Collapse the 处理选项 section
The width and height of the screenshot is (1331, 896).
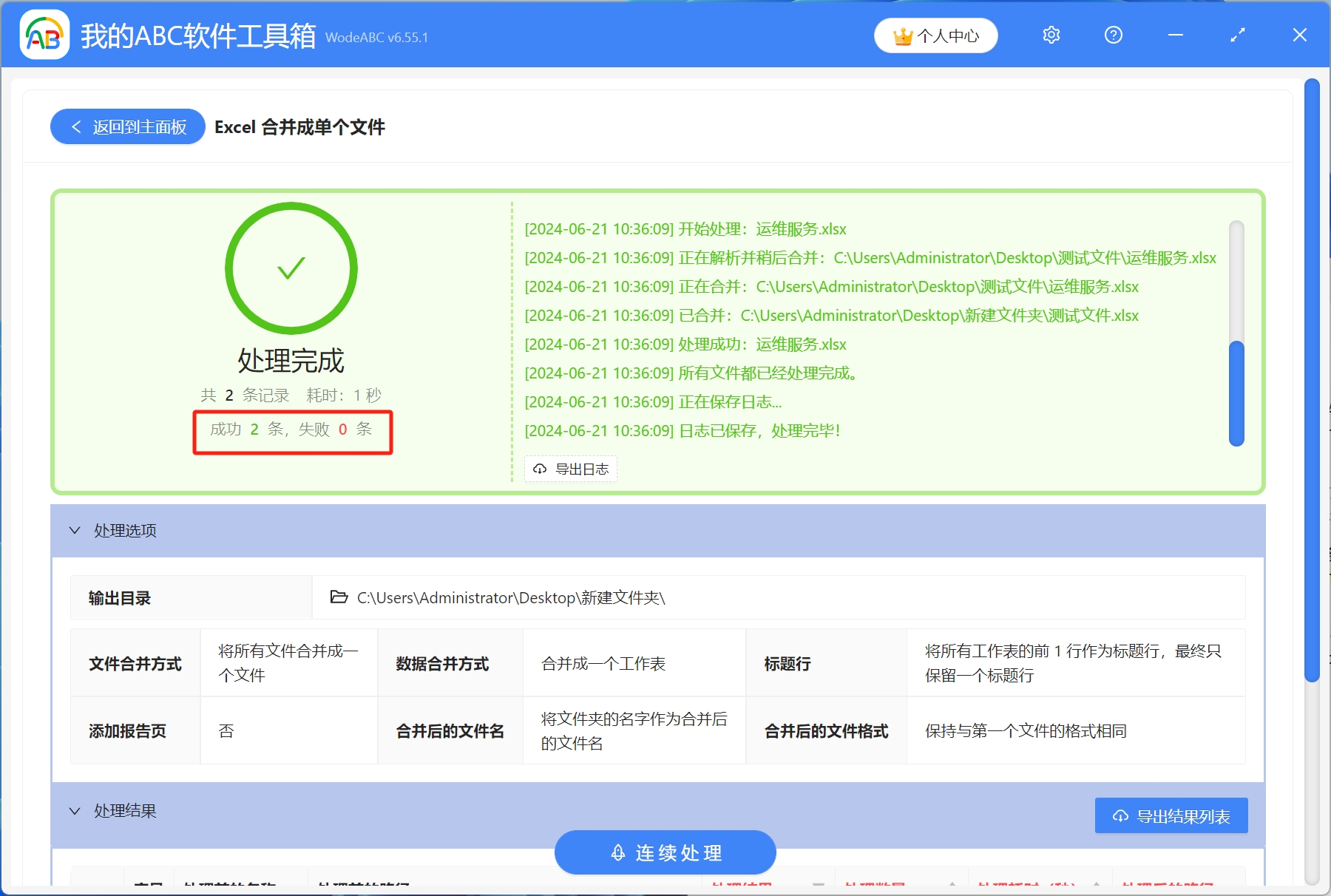(x=74, y=530)
